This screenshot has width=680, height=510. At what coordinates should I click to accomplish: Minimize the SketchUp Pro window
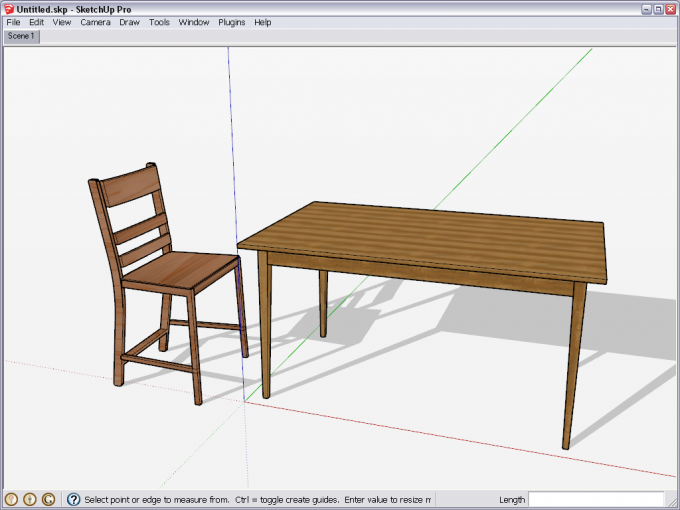[645, 8]
